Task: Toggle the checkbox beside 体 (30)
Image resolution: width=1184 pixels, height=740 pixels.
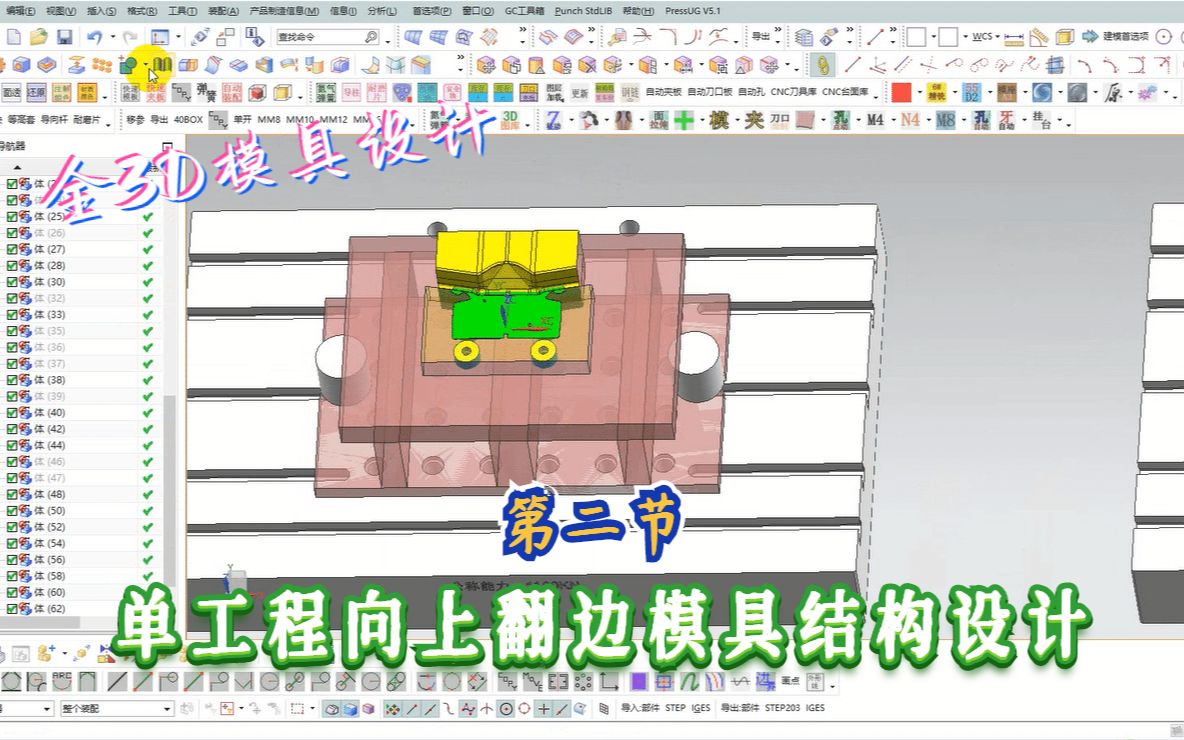Action: 12,282
